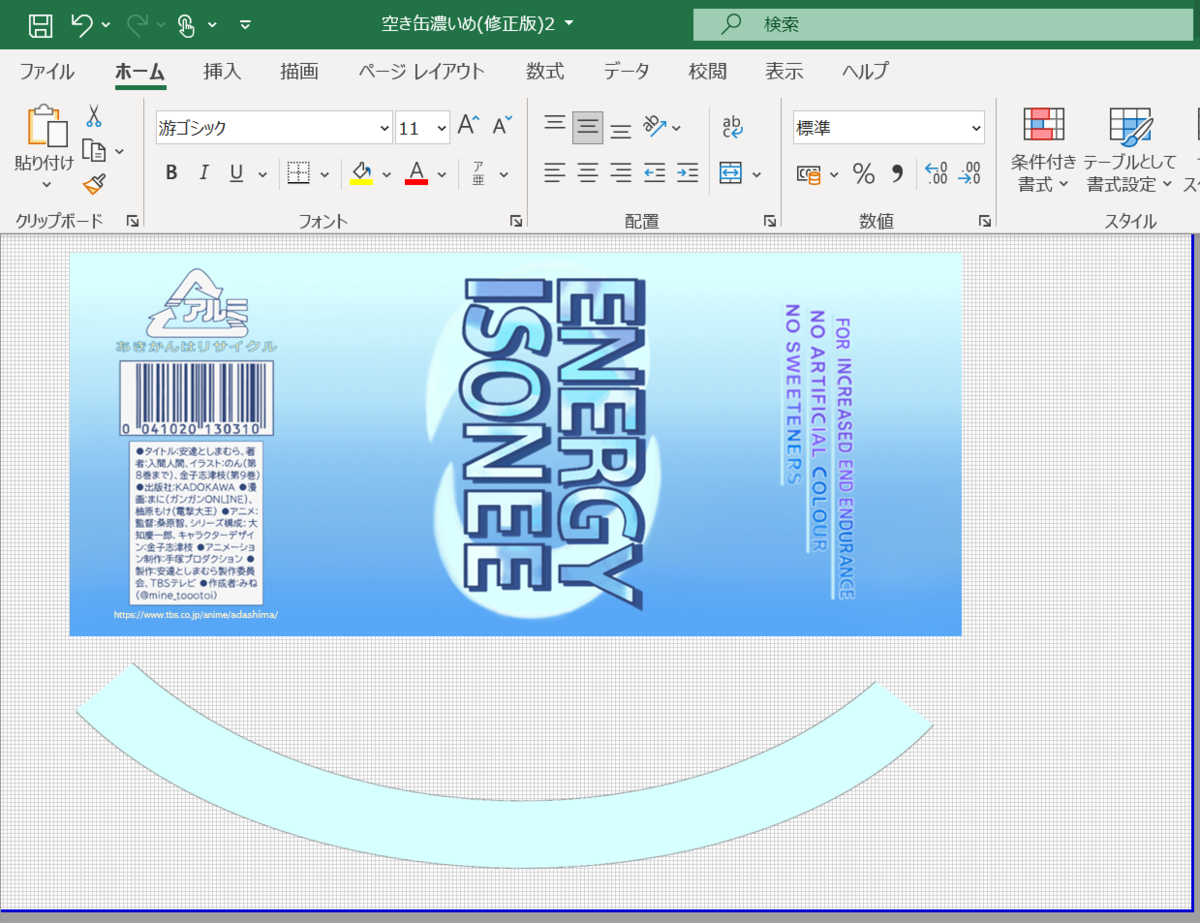The image size is (1200, 923).
Task: Apply yellow fill color bucket
Action: [361, 173]
